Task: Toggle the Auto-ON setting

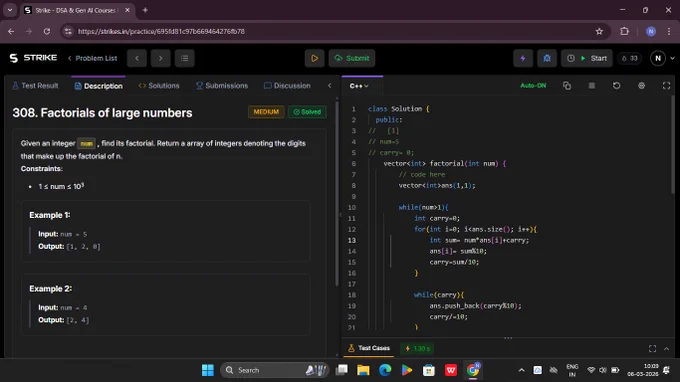Action: point(533,86)
